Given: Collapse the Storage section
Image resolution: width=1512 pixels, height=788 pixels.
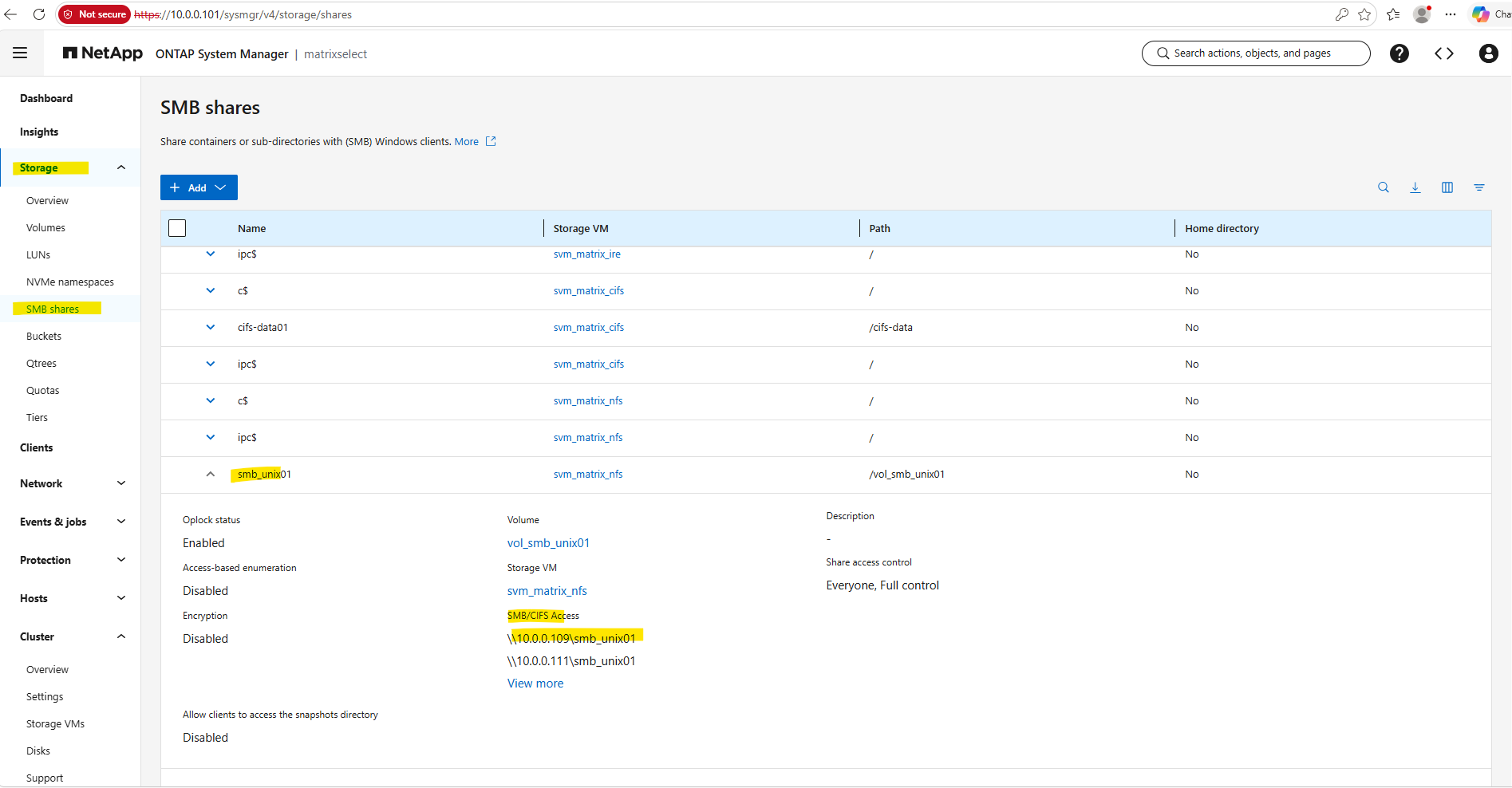Looking at the screenshot, I should [x=121, y=167].
